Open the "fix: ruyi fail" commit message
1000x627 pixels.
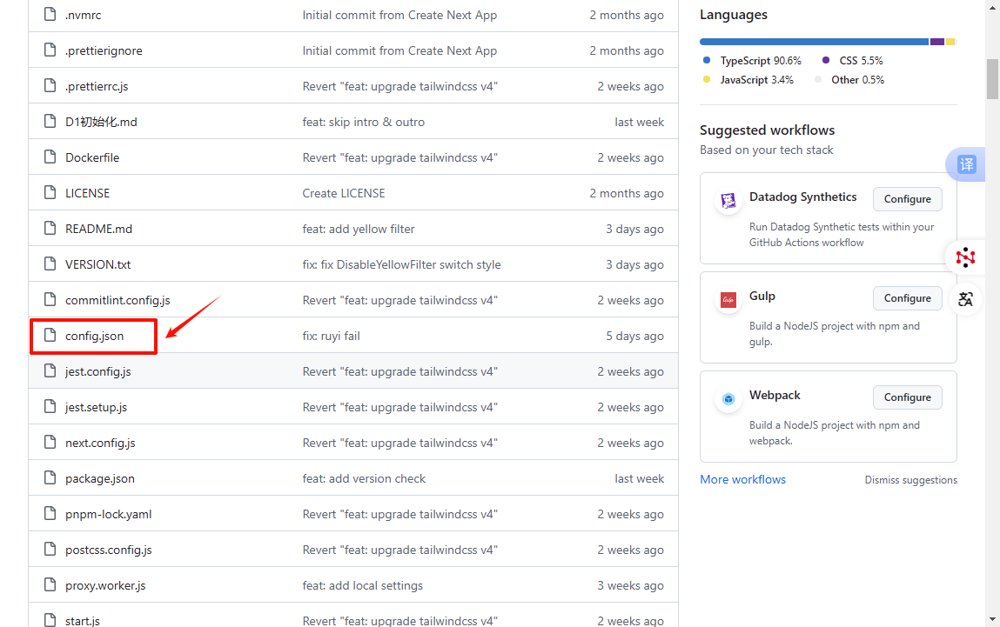[x=331, y=336]
